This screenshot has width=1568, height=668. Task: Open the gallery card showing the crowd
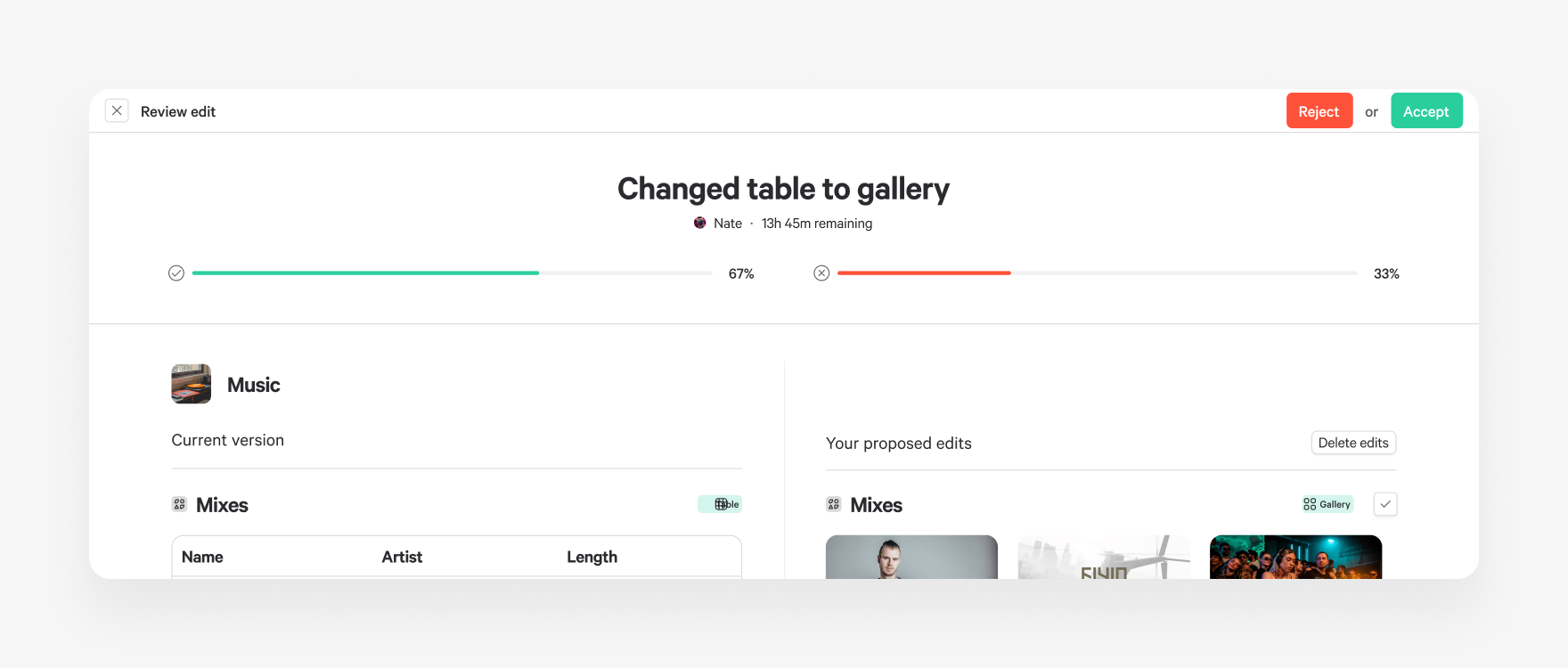[x=1295, y=558]
